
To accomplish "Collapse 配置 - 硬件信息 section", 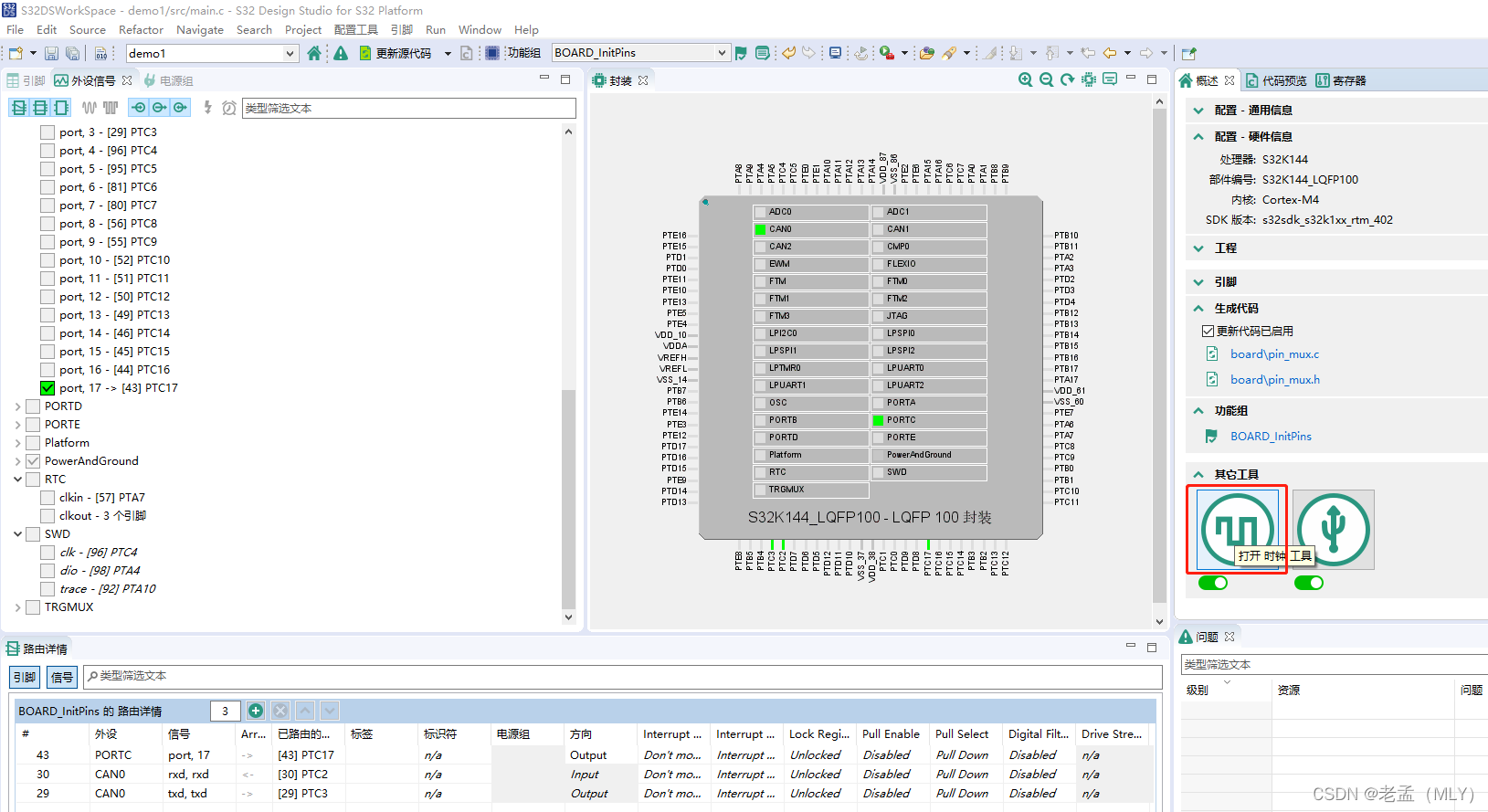I will point(1198,136).
